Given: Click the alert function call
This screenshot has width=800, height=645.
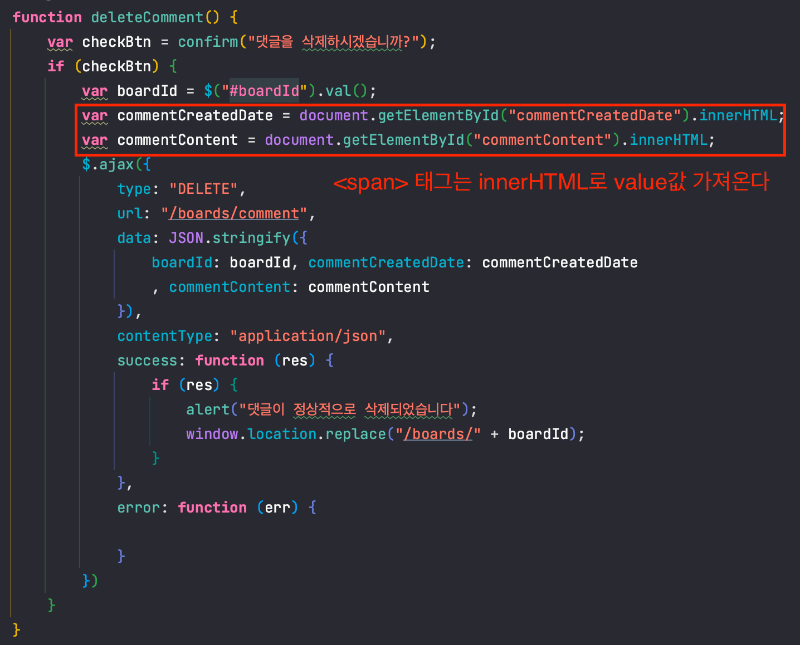Looking at the screenshot, I should [208, 409].
